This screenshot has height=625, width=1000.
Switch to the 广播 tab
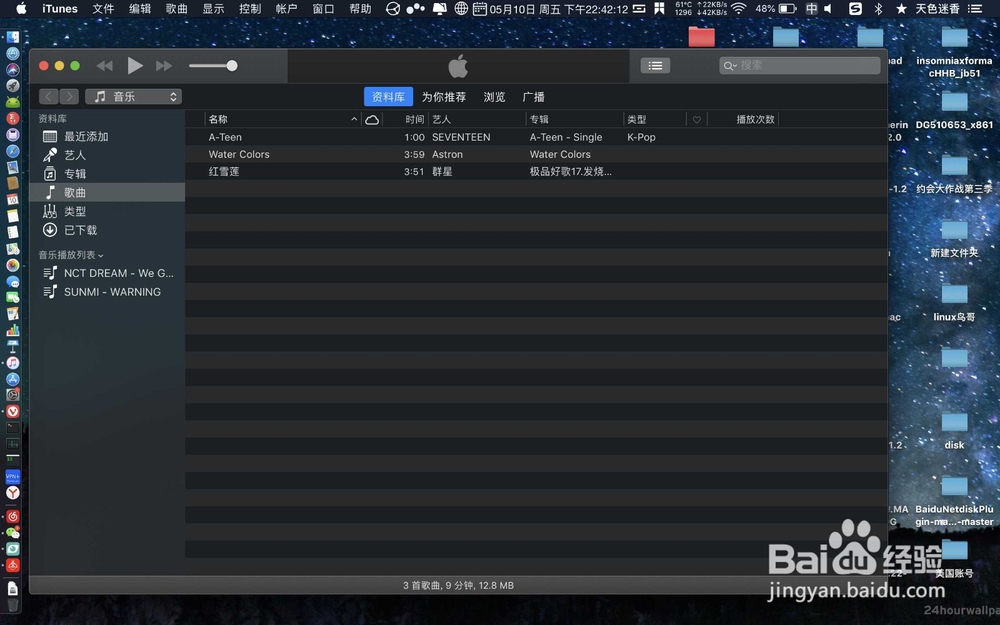coord(533,97)
